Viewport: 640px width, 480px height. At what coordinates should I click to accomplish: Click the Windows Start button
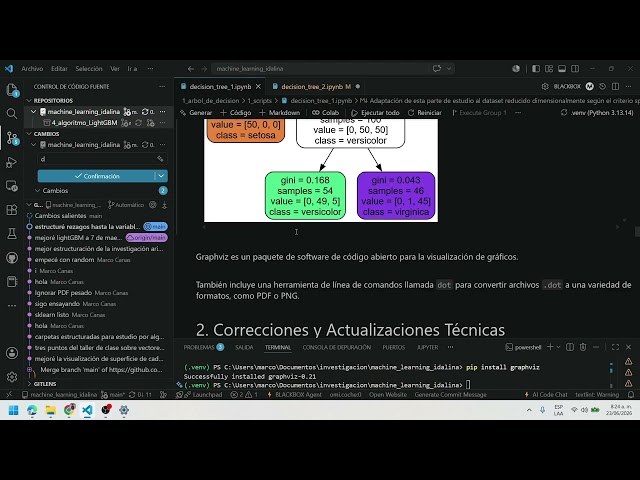click(x=13, y=410)
